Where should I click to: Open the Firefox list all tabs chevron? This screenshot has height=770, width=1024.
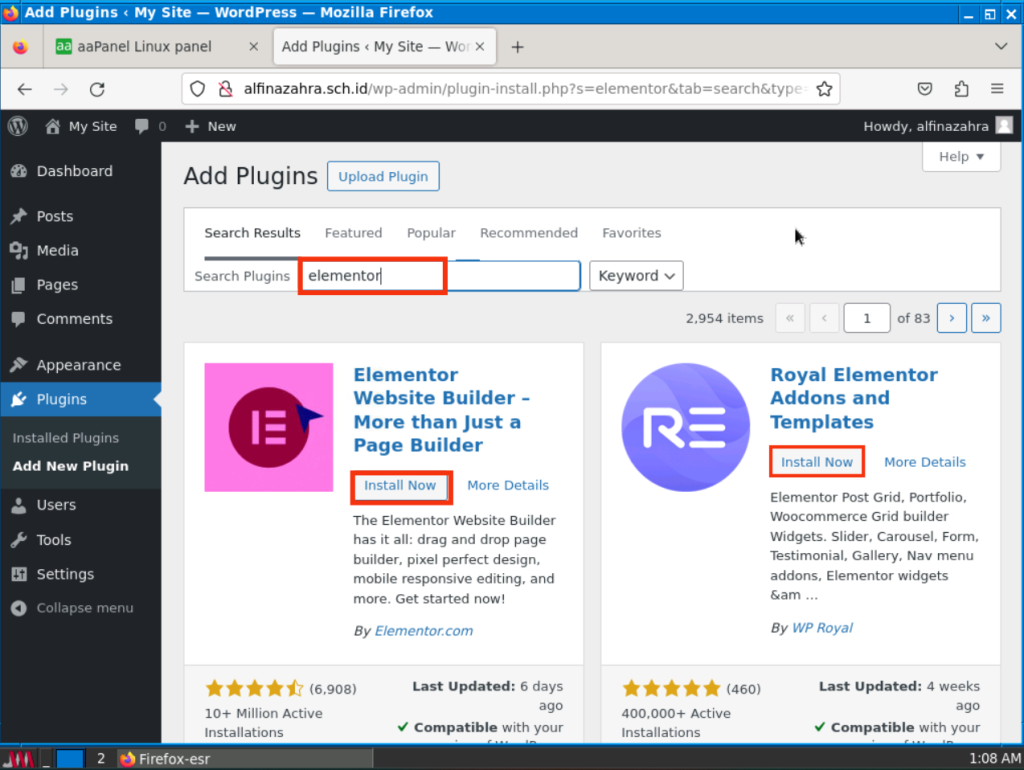(x=1001, y=47)
